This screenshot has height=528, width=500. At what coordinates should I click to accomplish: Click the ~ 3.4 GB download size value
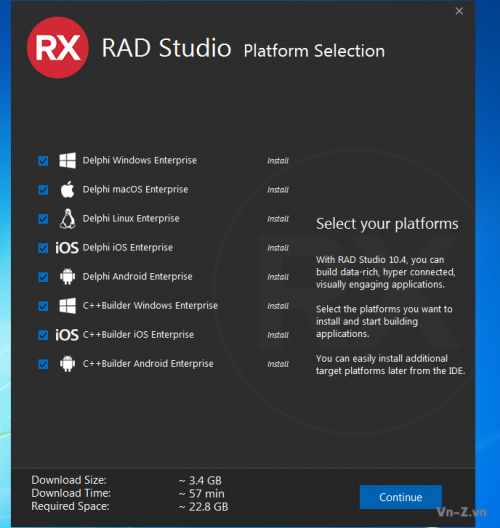point(200,481)
